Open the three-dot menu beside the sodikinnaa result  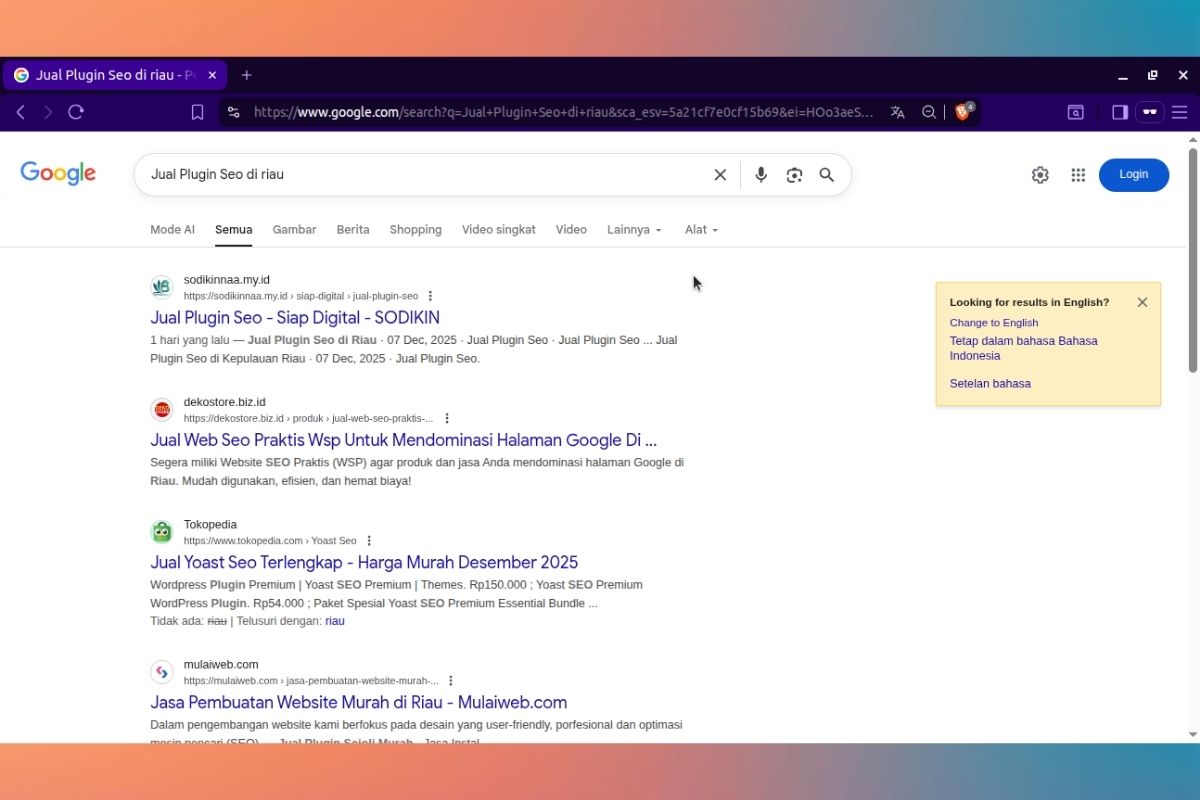[430, 295]
